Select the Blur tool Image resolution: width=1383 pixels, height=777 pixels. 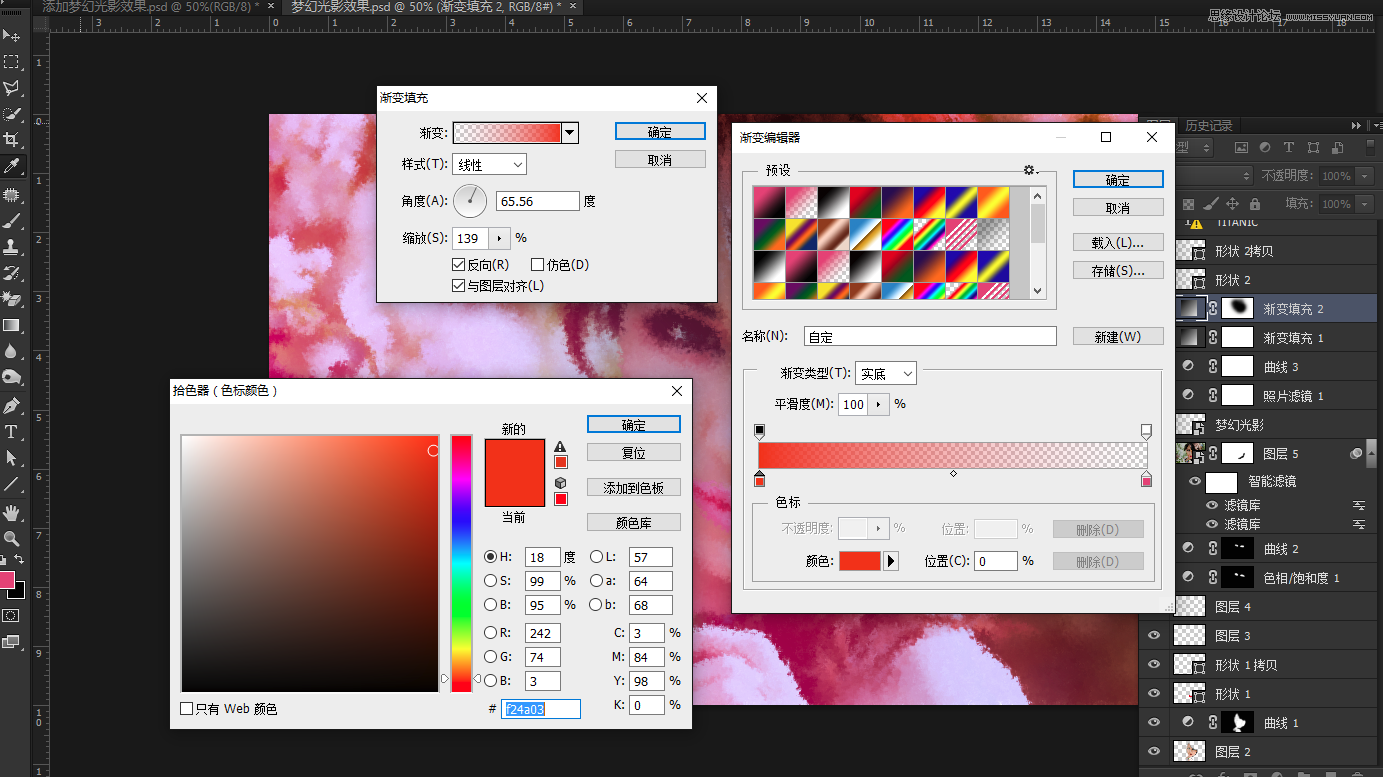(11, 351)
